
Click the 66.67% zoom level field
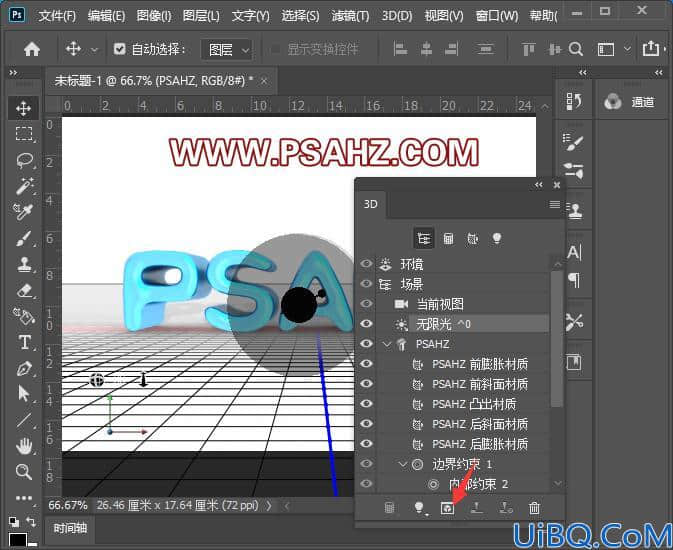pos(68,505)
